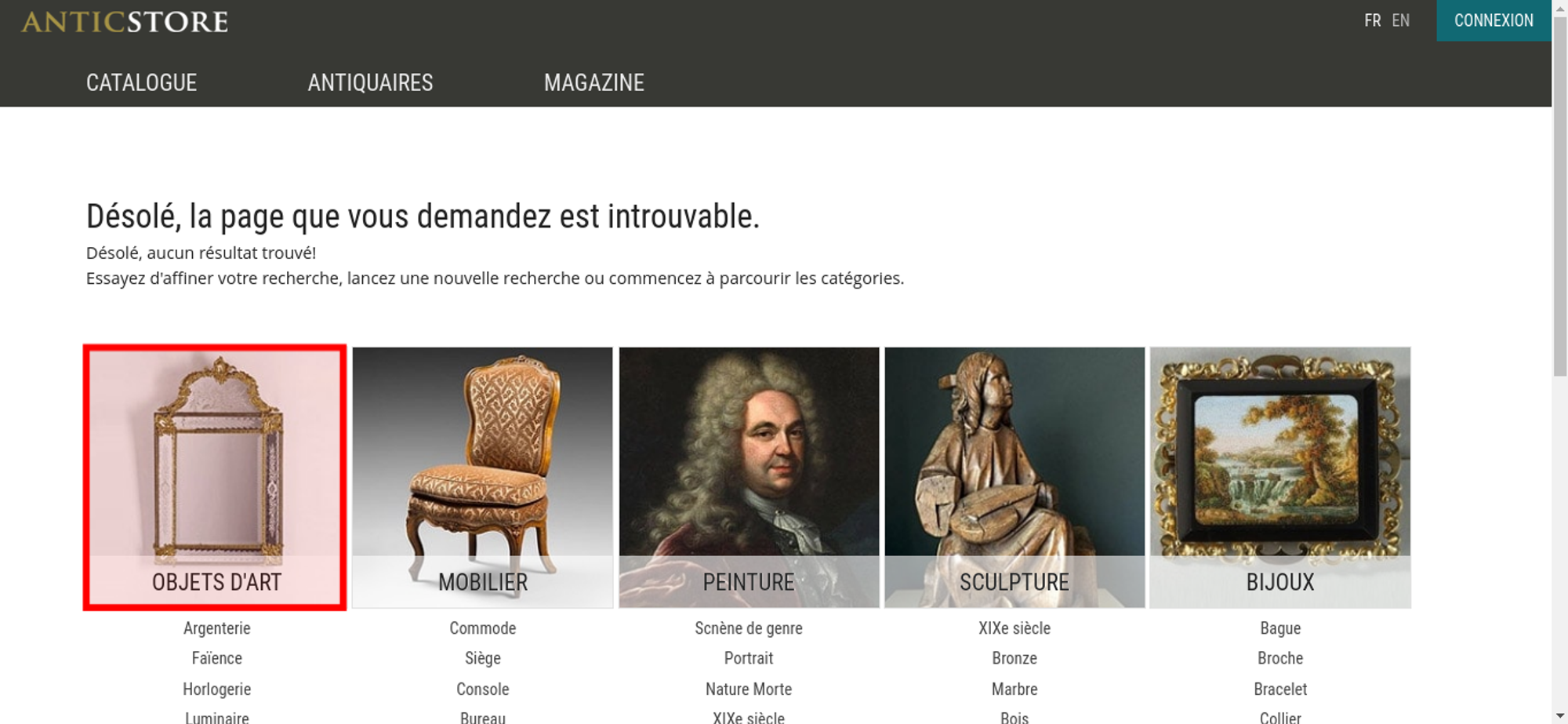Open the Peinture portrait thumbnail
Screen dimensions: 1568x724
pos(749,477)
